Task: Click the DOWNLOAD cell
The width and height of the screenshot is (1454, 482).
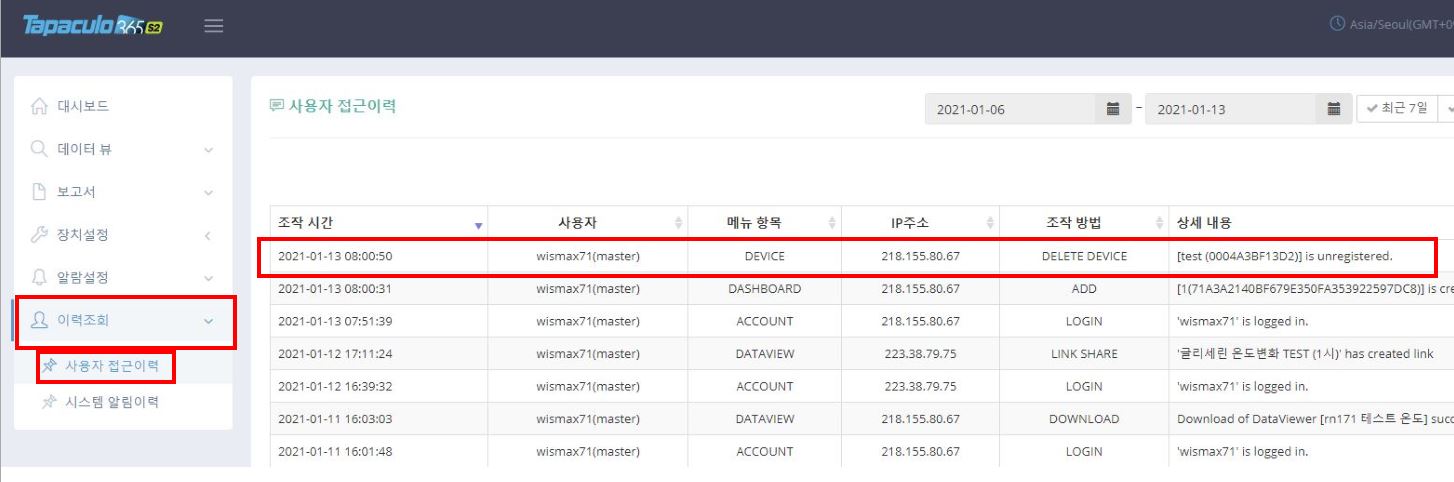Action: pos(1084,419)
